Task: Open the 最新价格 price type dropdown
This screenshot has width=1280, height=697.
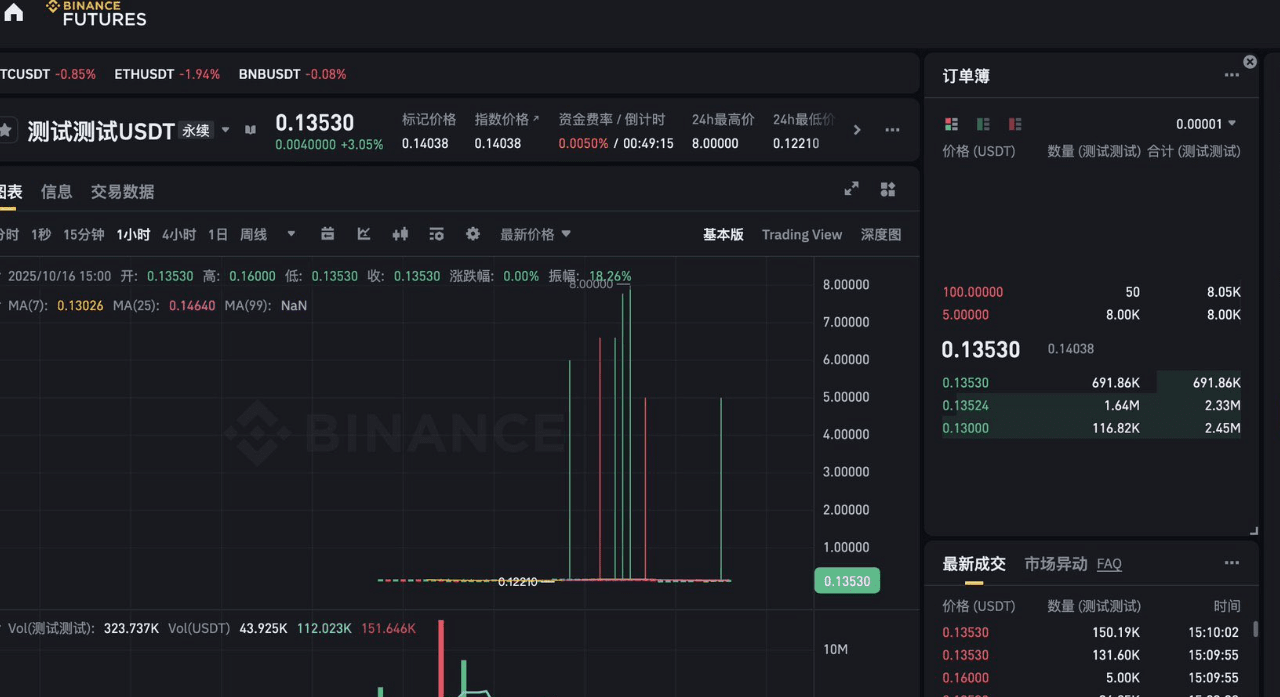Action: click(x=536, y=234)
